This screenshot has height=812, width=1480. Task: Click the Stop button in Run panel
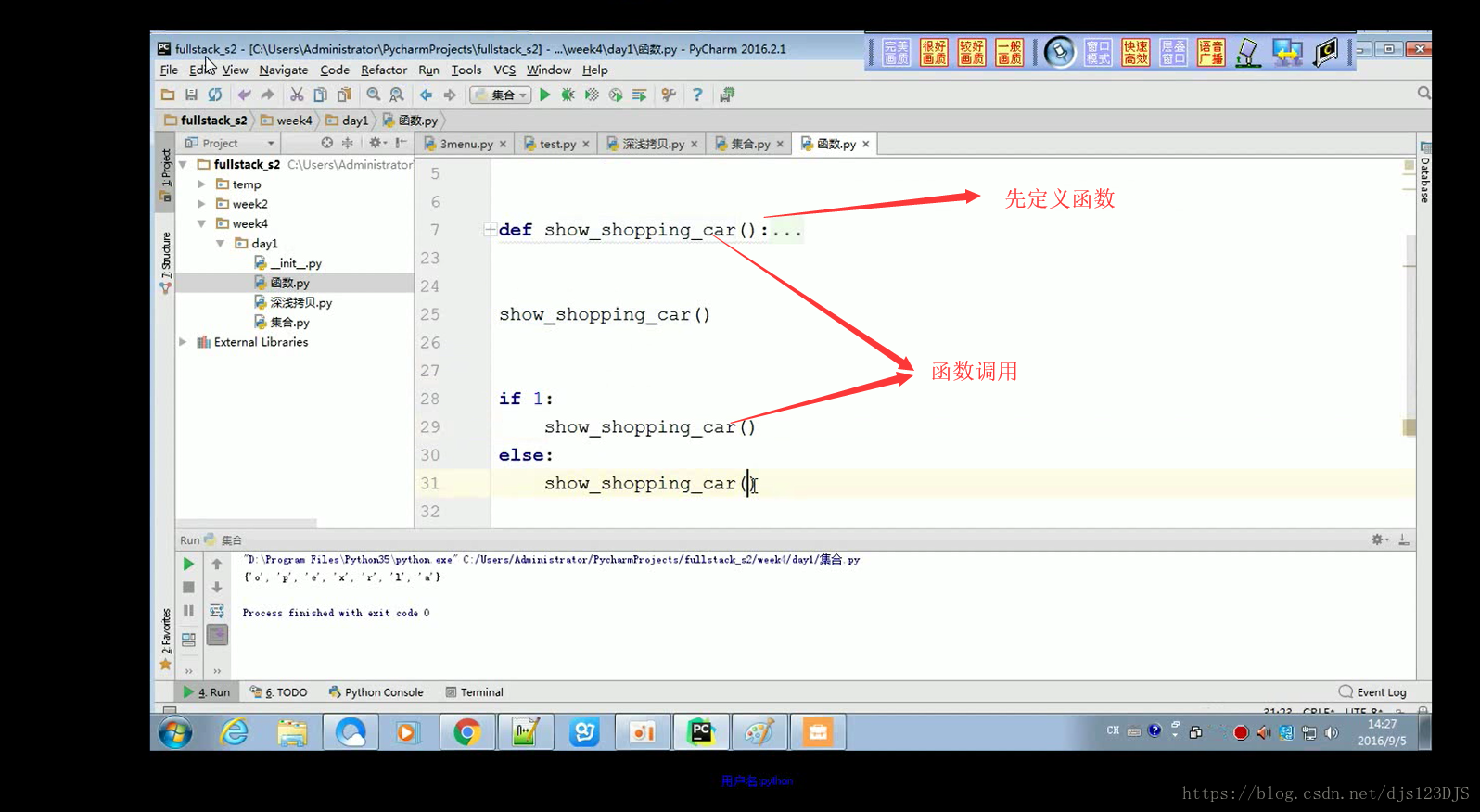pyautogui.click(x=188, y=588)
